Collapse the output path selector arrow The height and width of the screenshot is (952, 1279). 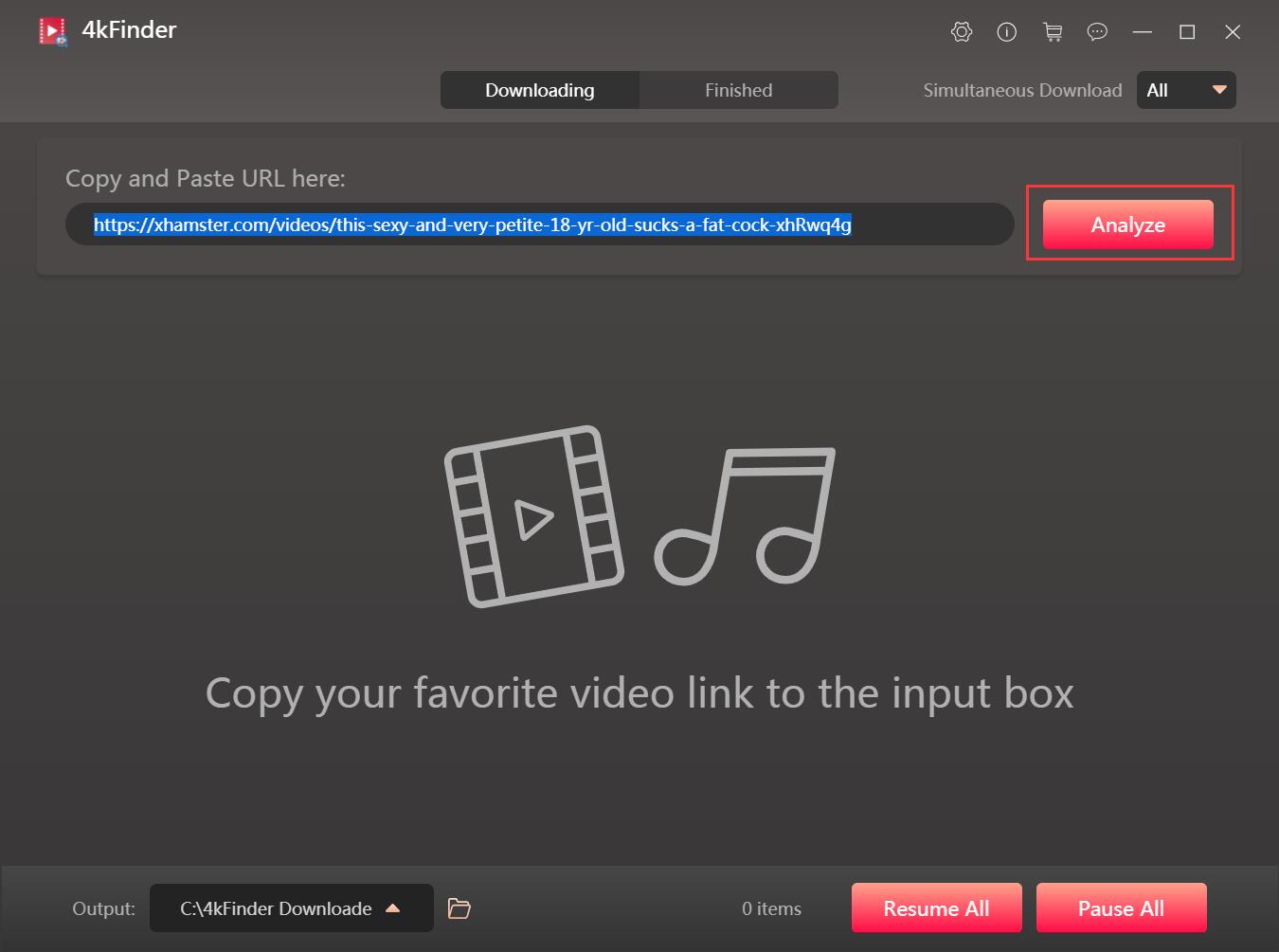pyautogui.click(x=393, y=907)
